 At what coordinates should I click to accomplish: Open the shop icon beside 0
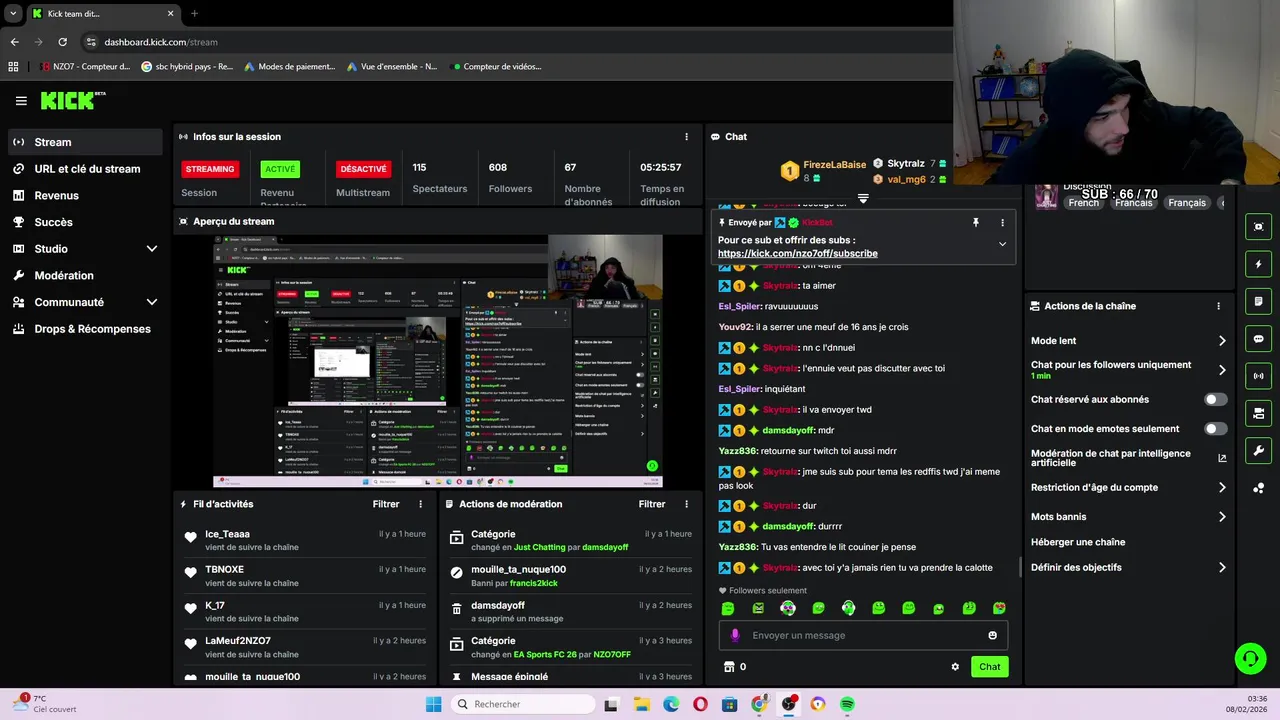pos(729,667)
